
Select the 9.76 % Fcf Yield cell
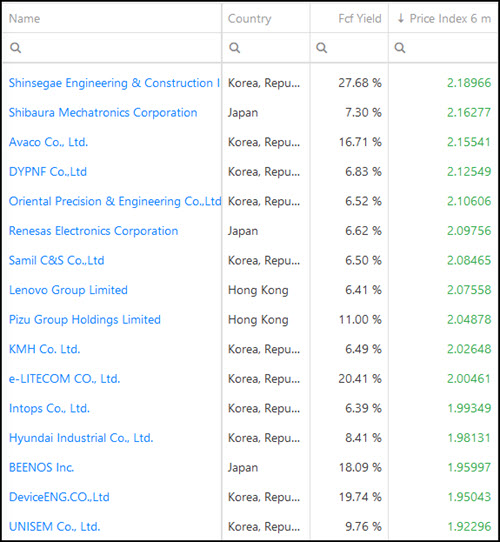tap(363, 527)
